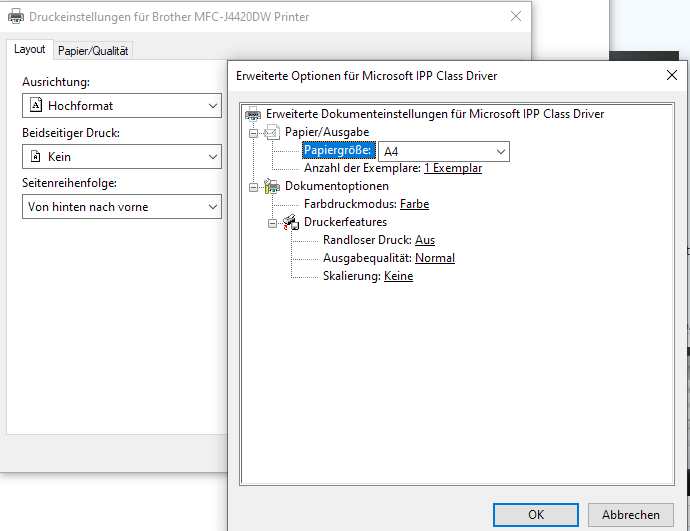Open the Seitenreihenfolge dropdown
Screen dimensions: 690x531
[x=122, y=207]
